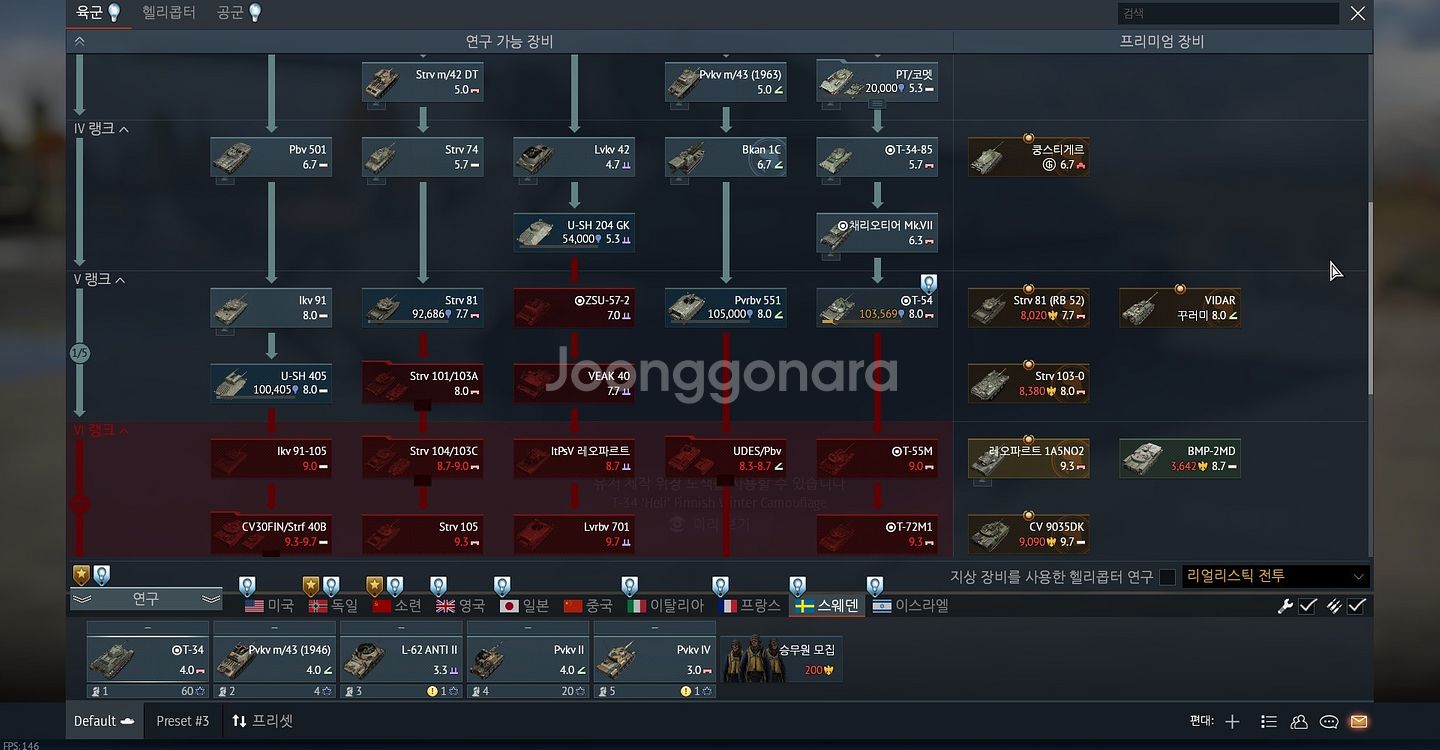Select the 독일 nation tab
1440x750 pixels.
tap(333, 606)
